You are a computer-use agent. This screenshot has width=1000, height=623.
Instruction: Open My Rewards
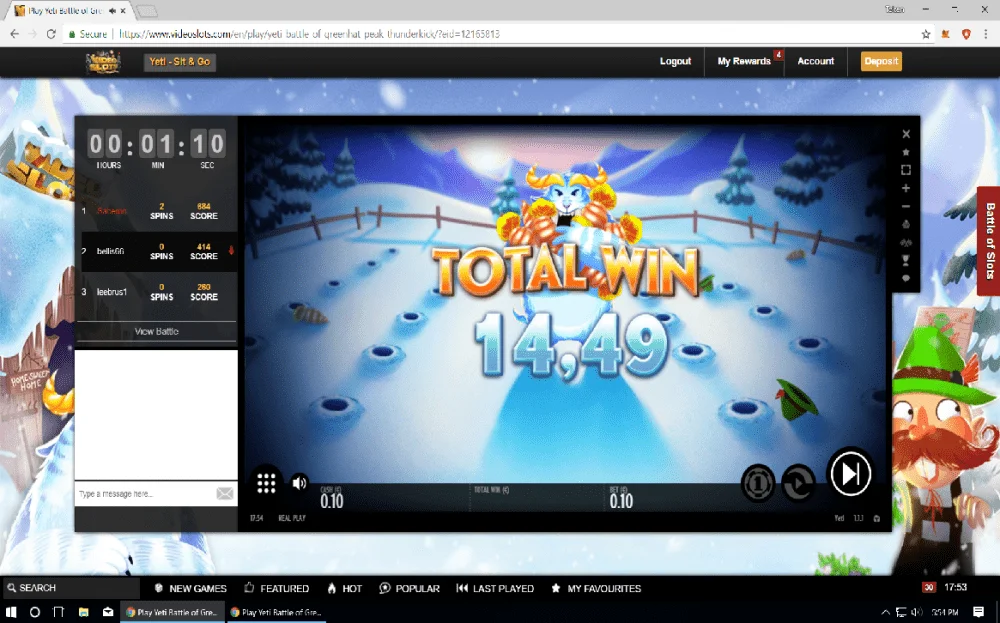point(744,61)
